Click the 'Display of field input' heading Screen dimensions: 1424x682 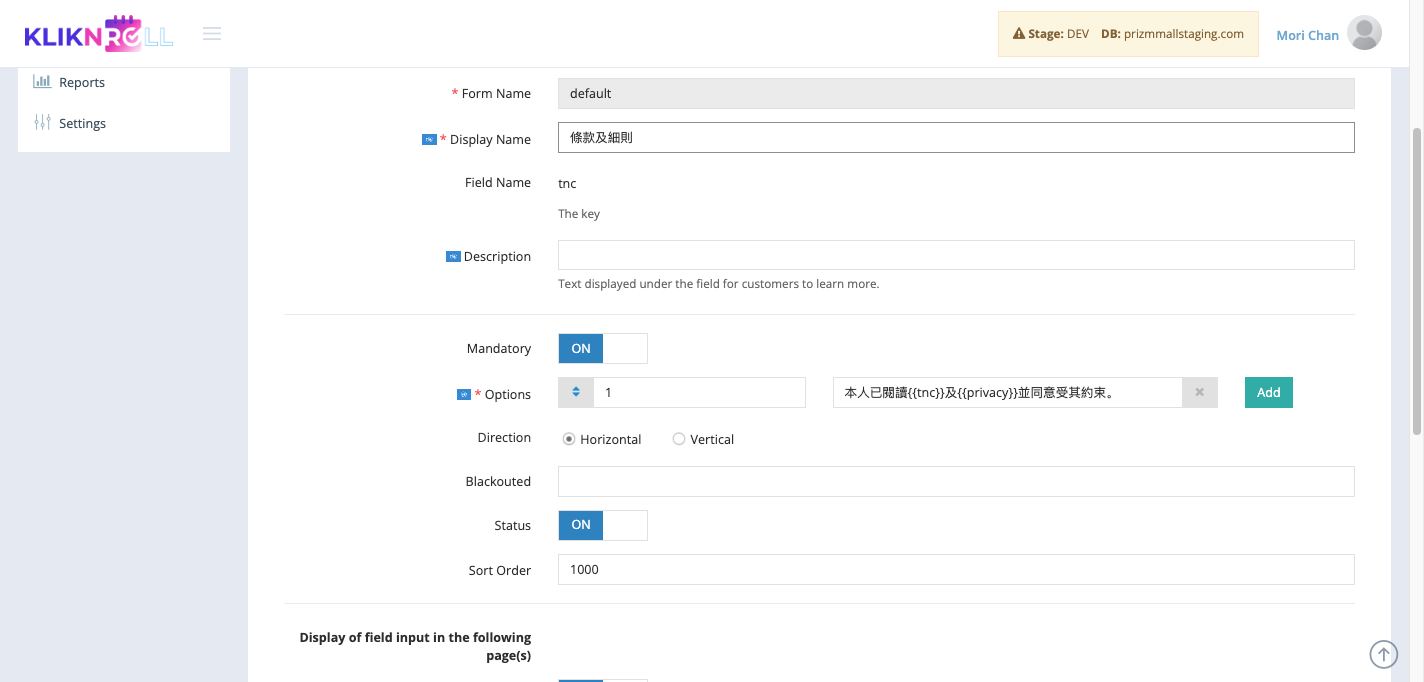[415, 646]
